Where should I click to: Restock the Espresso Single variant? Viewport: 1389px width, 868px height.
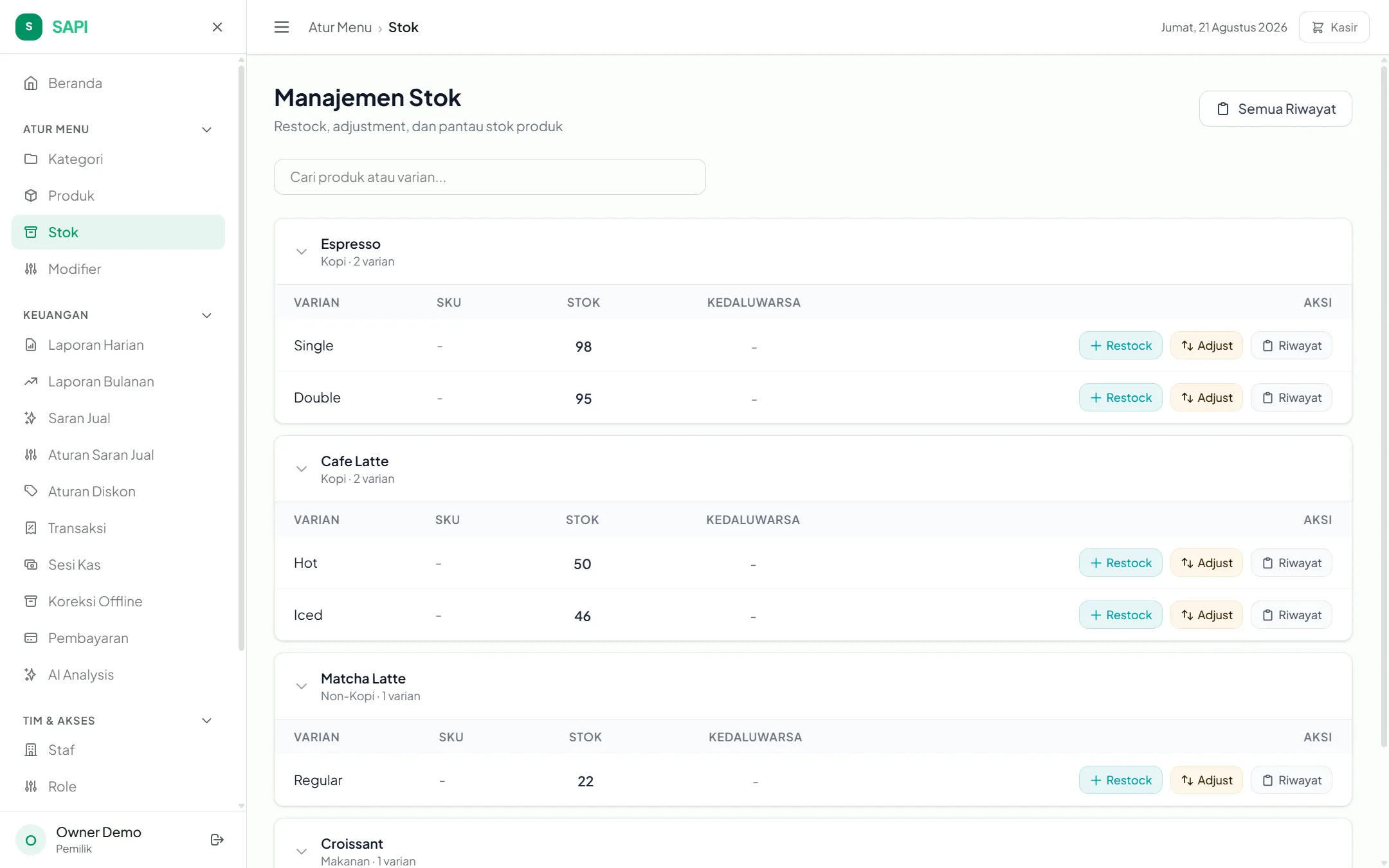coord(1120,345)
